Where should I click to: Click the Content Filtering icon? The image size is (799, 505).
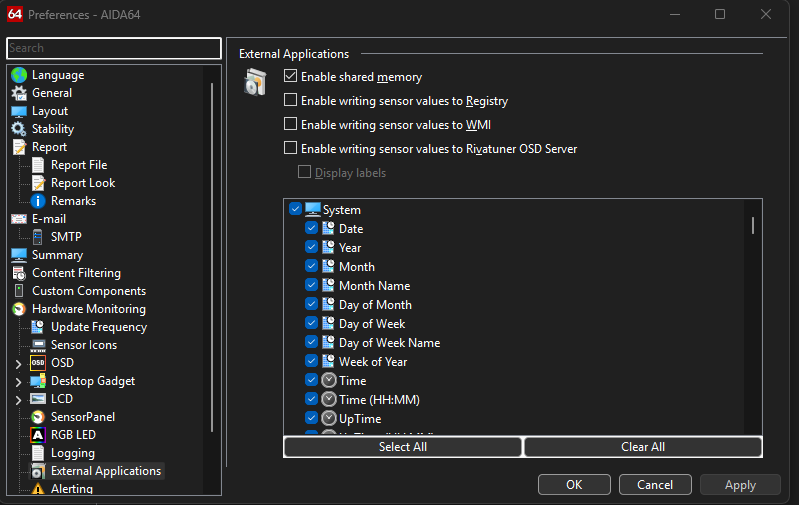[x=19, y=273]
